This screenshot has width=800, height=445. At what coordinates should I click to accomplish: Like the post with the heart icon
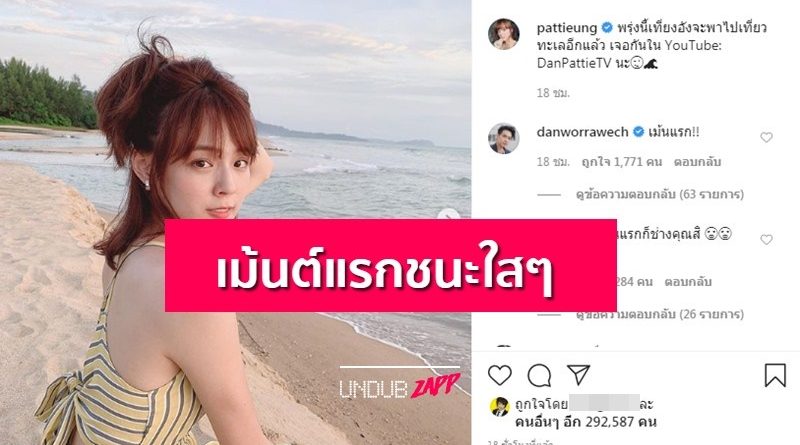click(x=499, y=376)
